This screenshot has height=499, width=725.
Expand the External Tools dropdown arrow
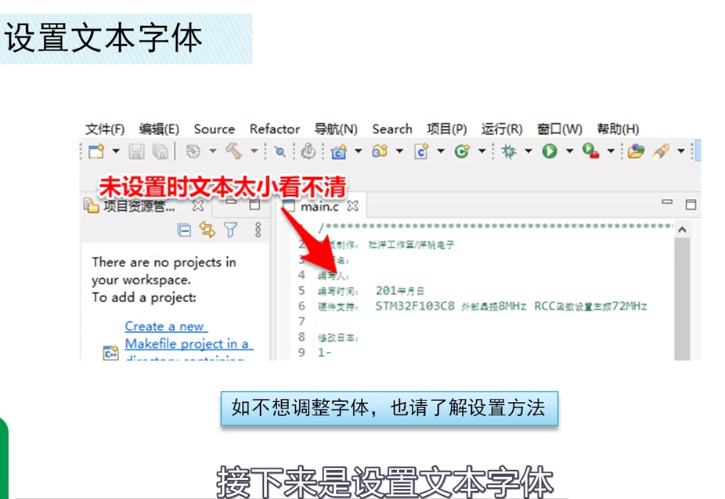click(x=611, y=151)
